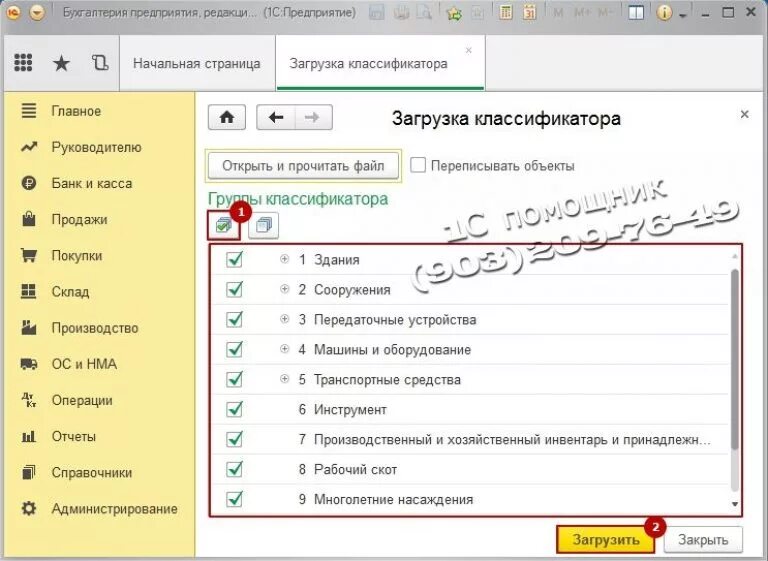The height and width of the screenshot is (561, 768).
Task: Click the Производство factory icon
Action: coord(29,327)
